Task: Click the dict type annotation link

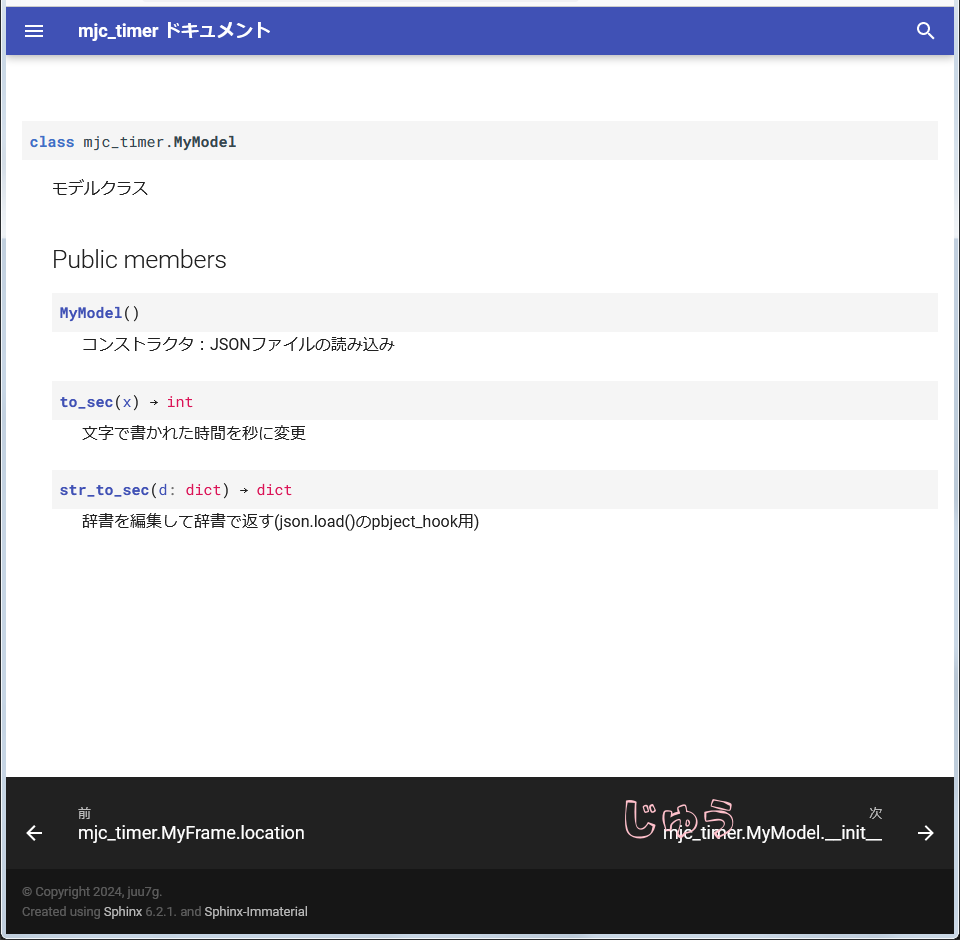Action: coord(203,490)
